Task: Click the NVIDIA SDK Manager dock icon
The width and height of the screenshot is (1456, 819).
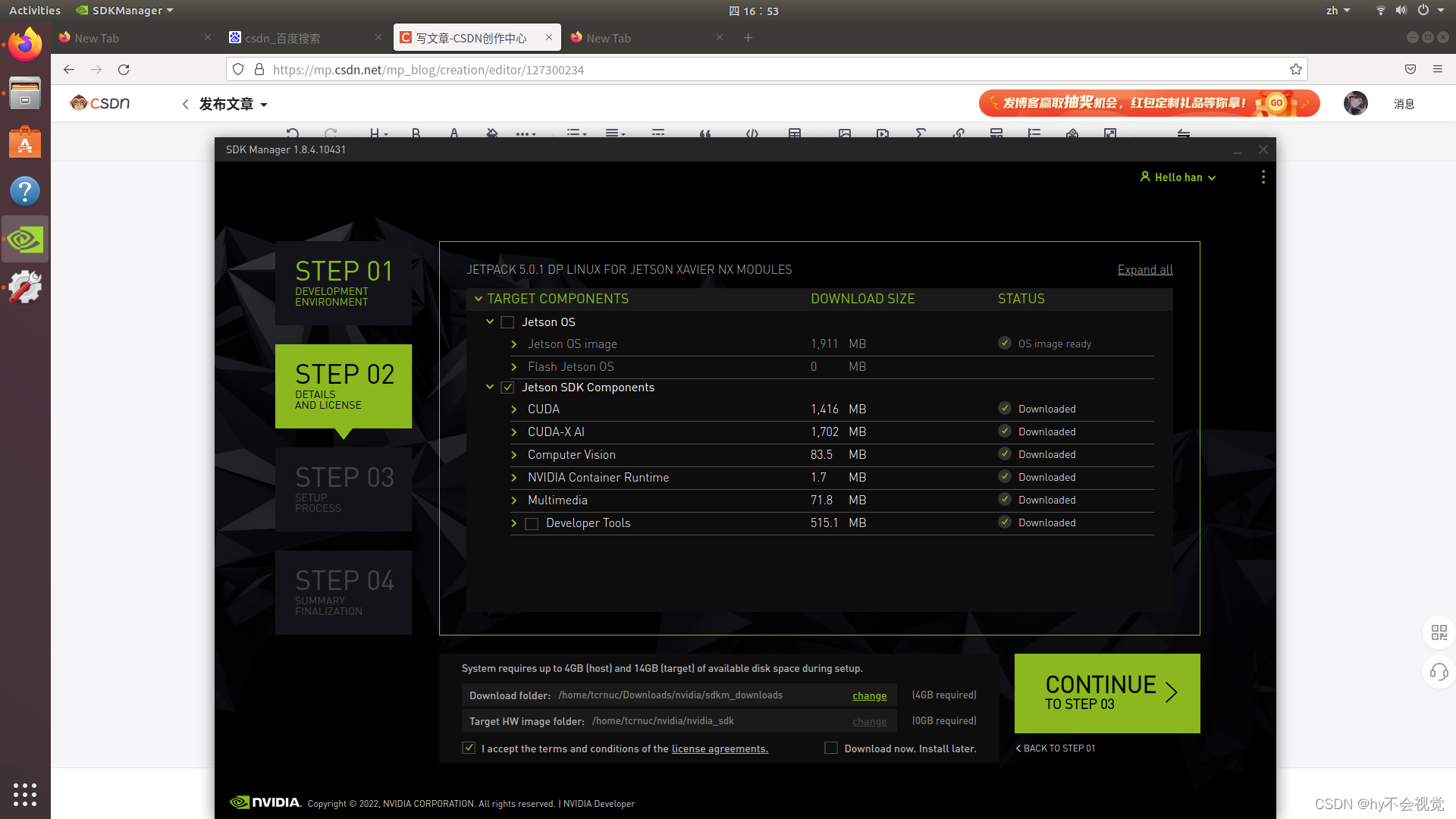Action: pos(25,240)
